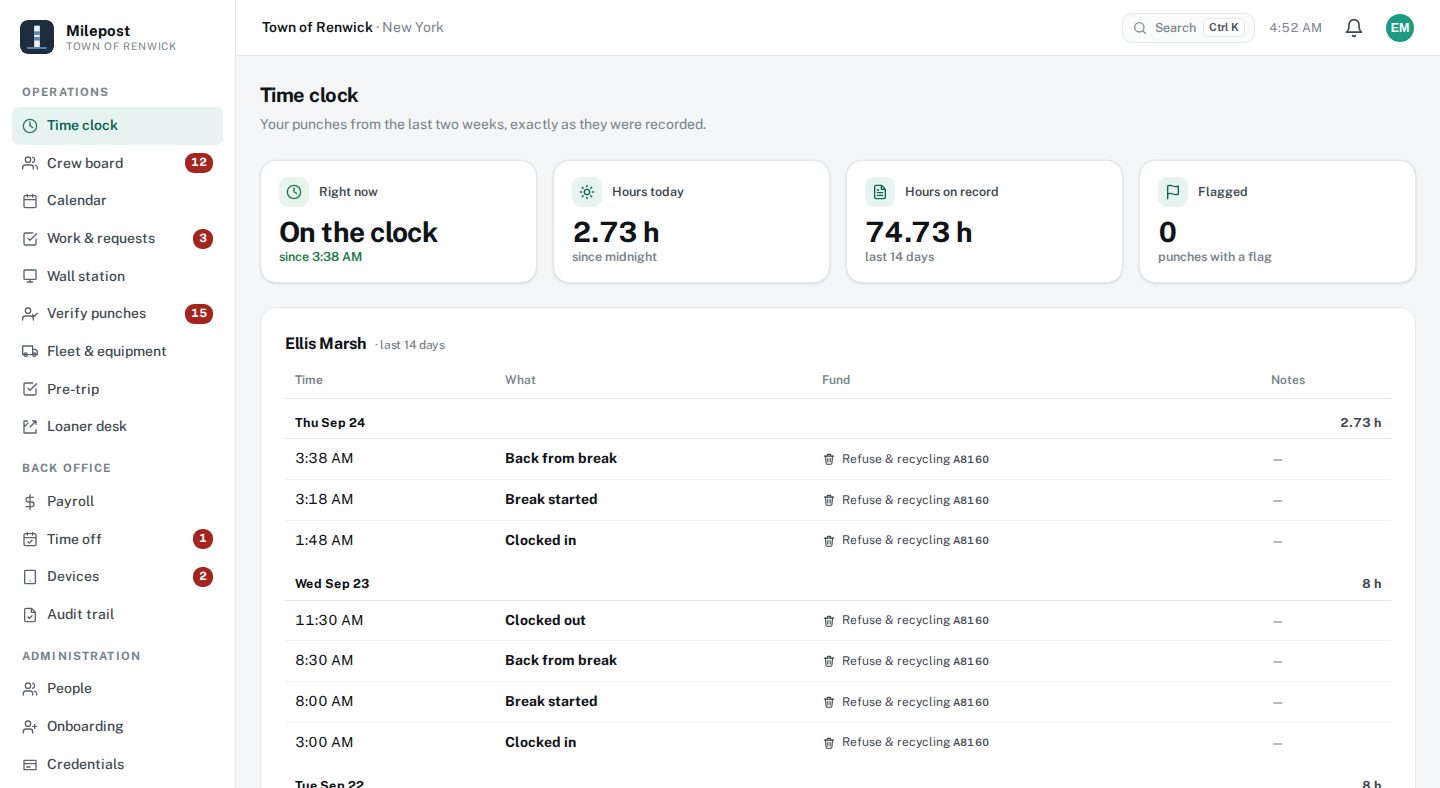Open the notifications bell
The height and width of the screenshot is (788, 1440).
(x=1354, y=28)
